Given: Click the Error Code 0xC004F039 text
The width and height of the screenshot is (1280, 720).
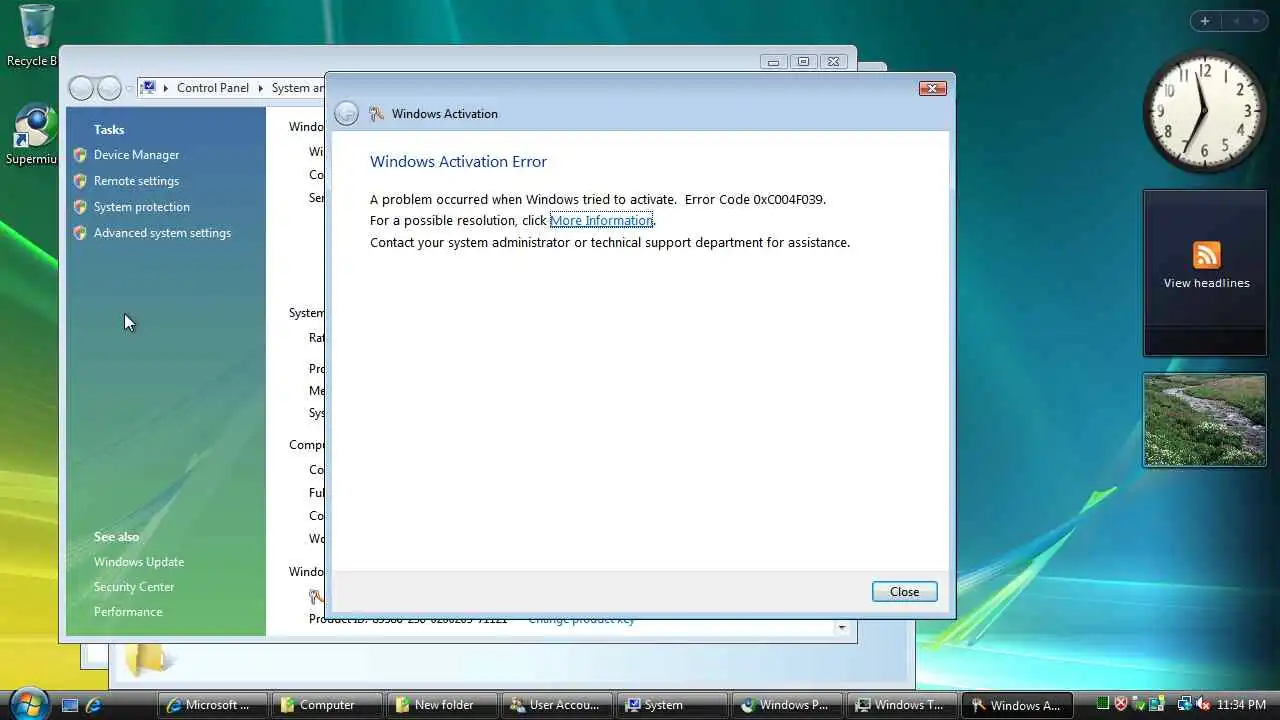Looking at the screenshot, I should pyautogui.click(x=755, y=199).
